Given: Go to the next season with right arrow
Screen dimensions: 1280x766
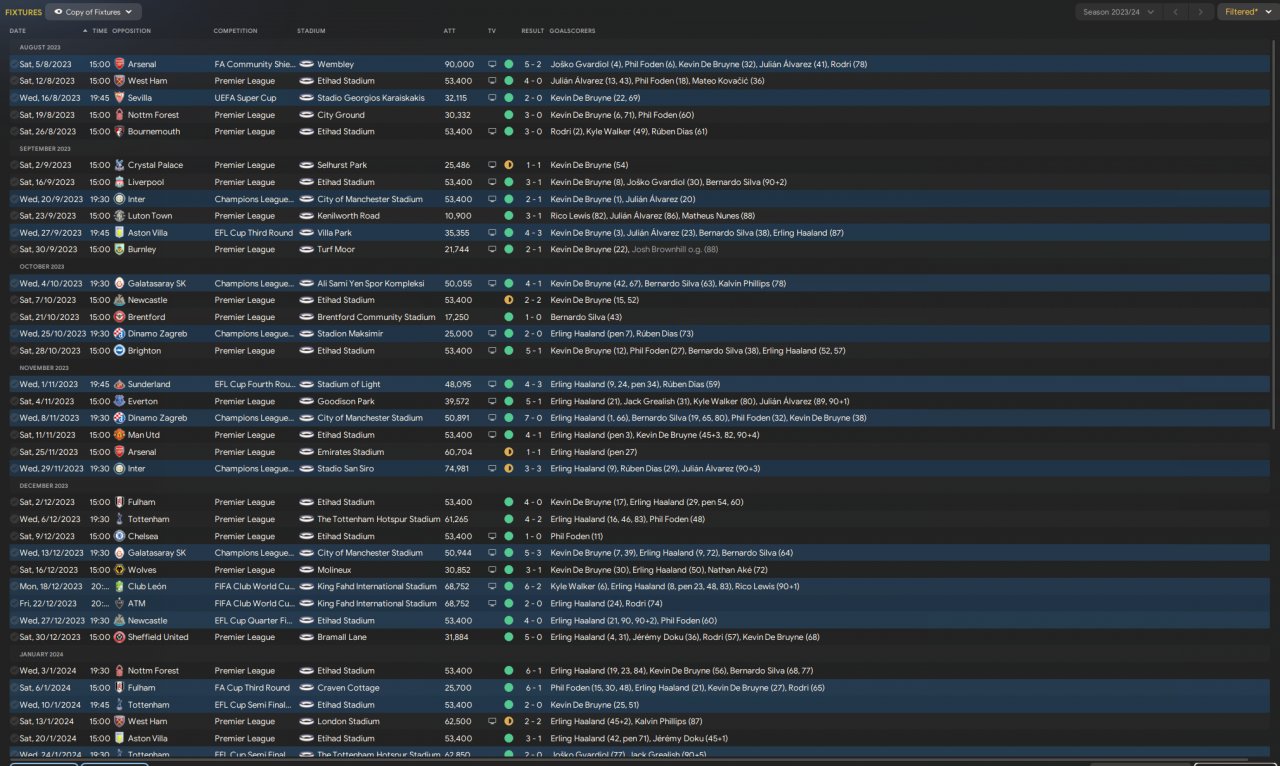Looking at the screenshot, I should pyautogui.click(x=1201, y=12).
